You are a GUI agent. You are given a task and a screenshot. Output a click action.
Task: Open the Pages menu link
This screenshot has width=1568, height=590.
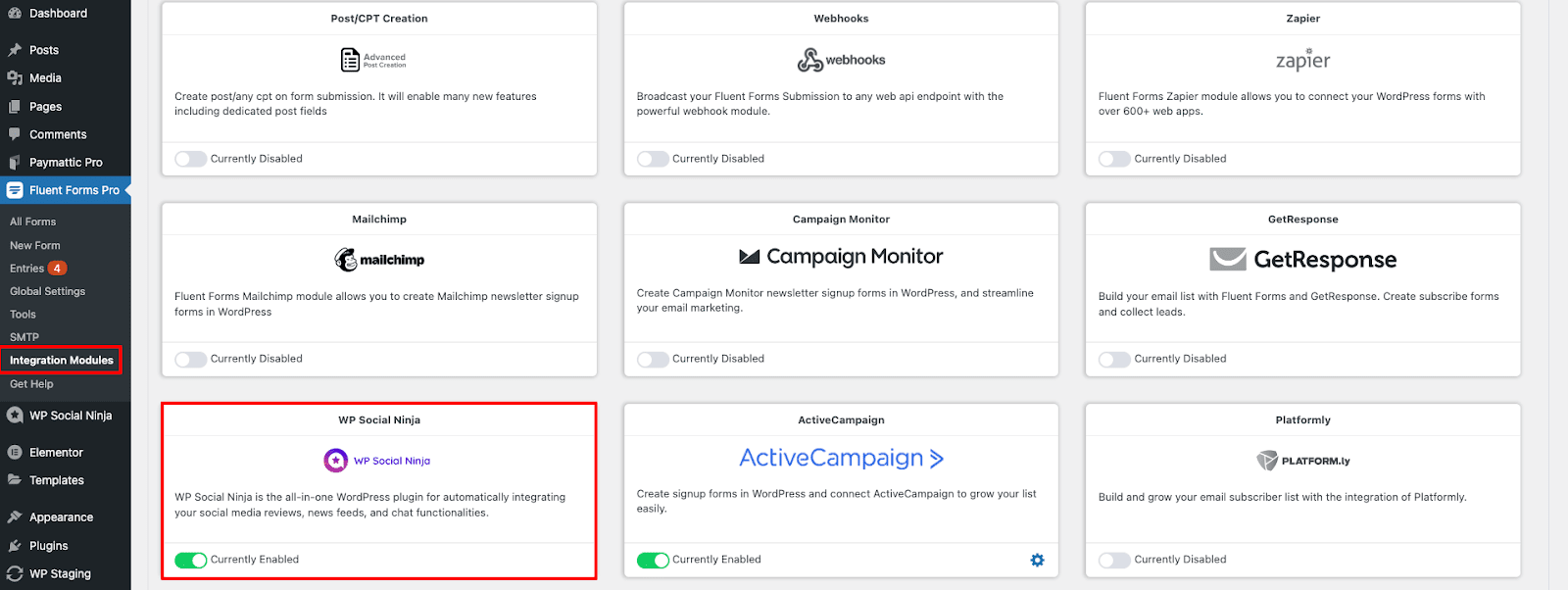click(45, 107)
